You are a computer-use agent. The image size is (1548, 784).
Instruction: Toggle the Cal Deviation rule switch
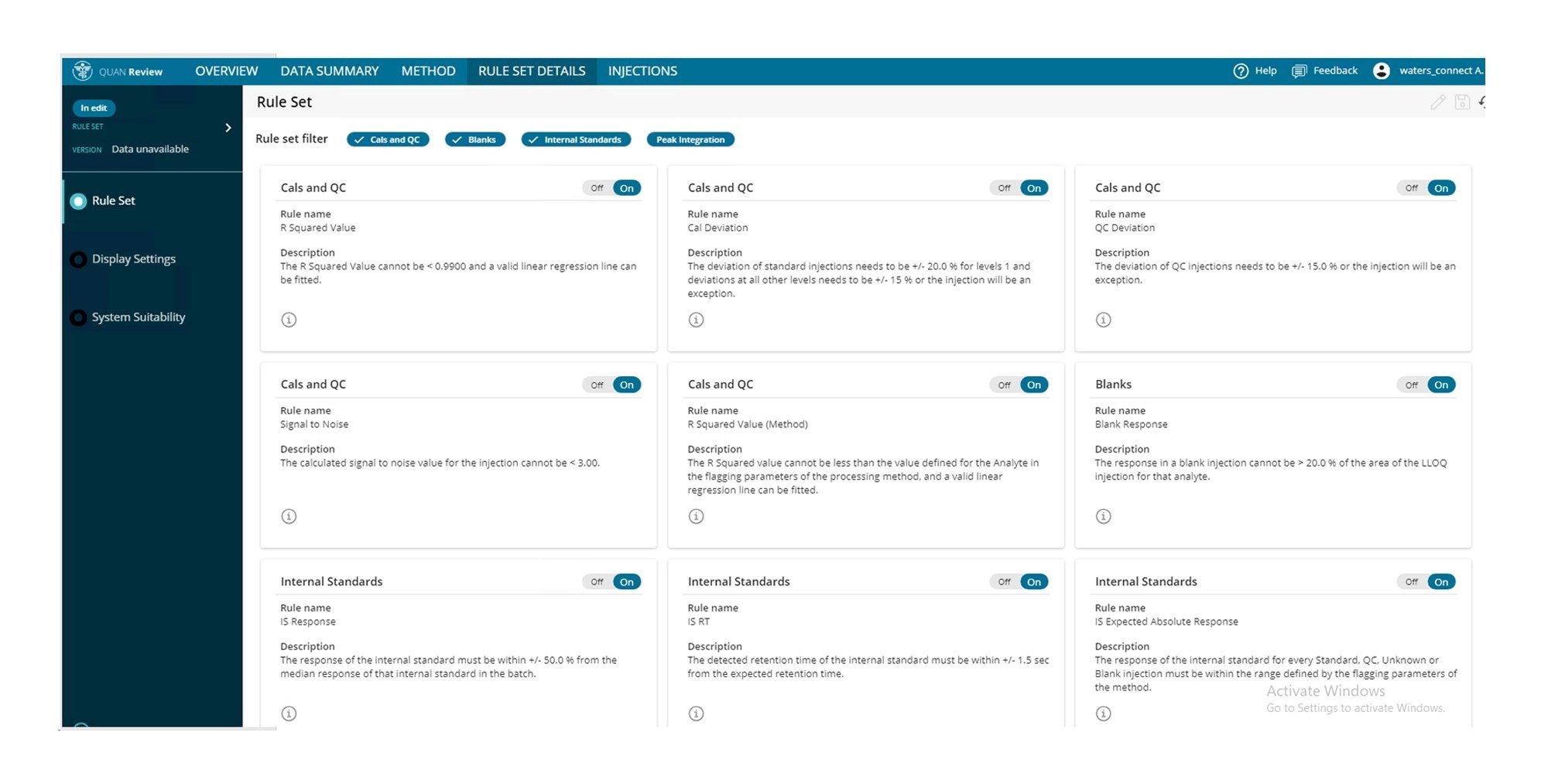point(1019,188)
